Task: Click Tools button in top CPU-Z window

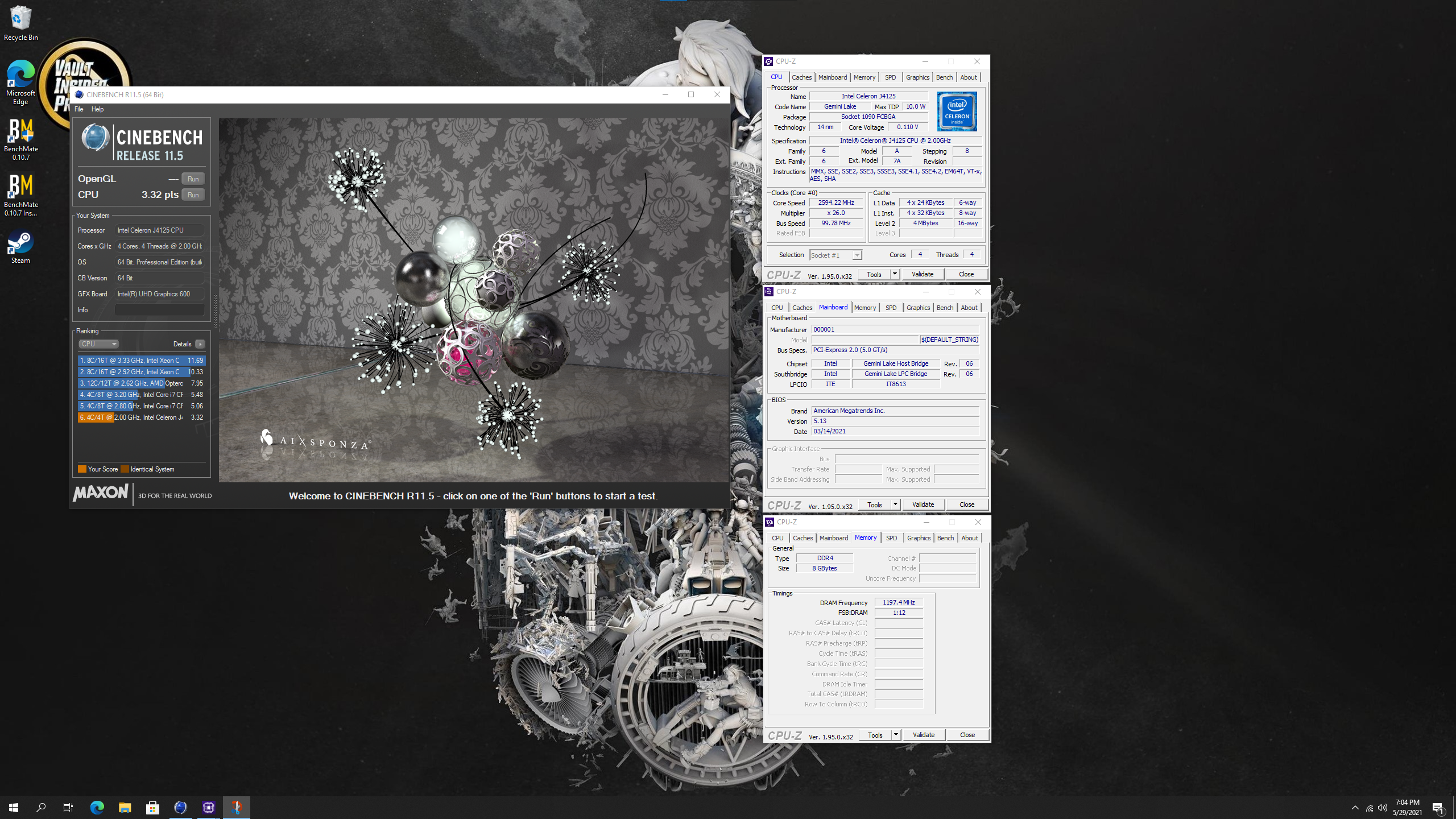Action: pos(874,275)
